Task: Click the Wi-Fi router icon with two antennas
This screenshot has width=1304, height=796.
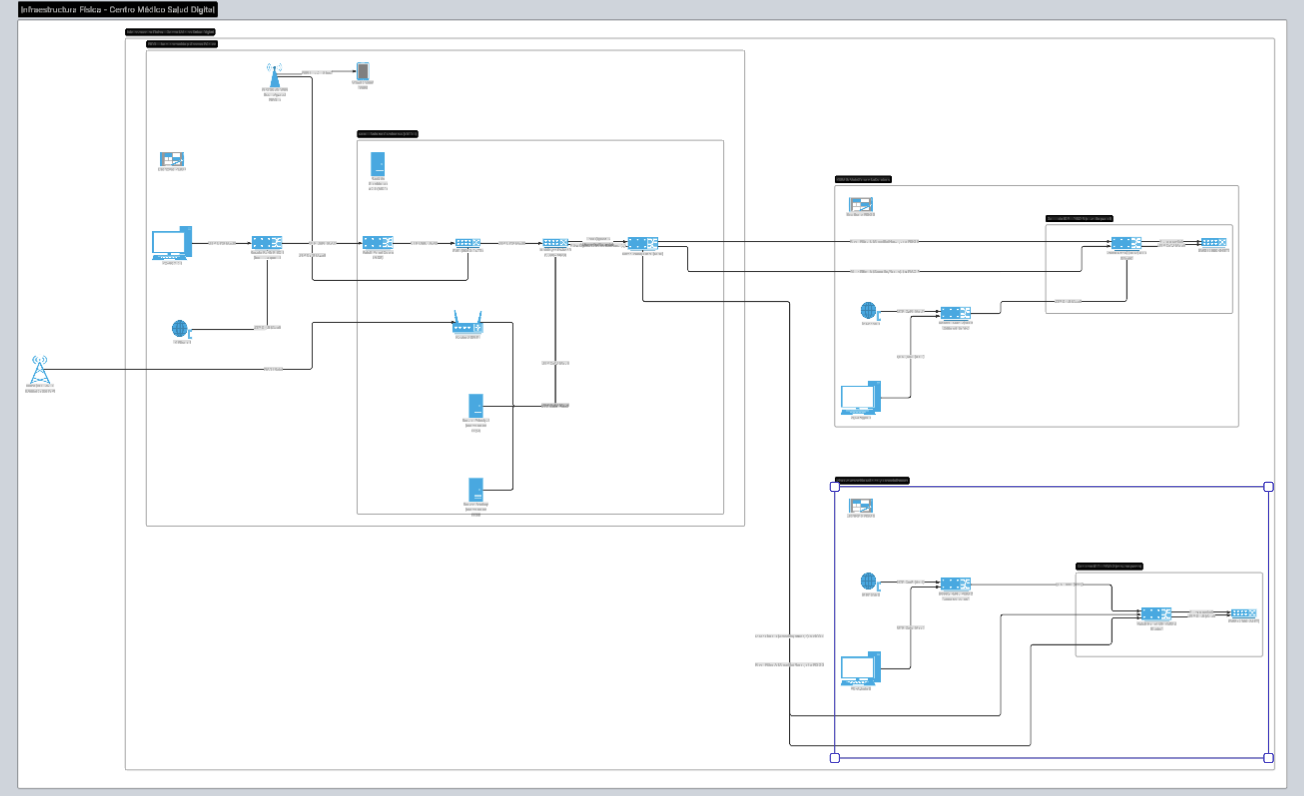Action: click(467, 324)
